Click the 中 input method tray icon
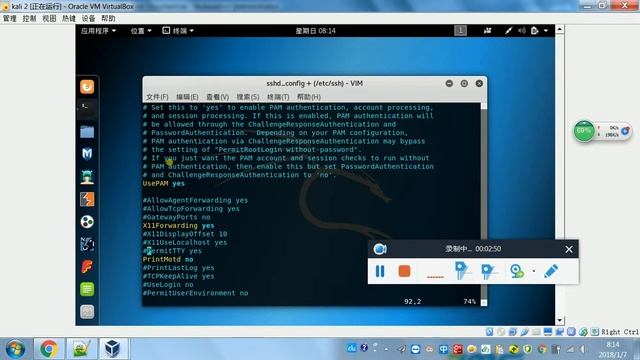640x360 pixels. point(443,349)
